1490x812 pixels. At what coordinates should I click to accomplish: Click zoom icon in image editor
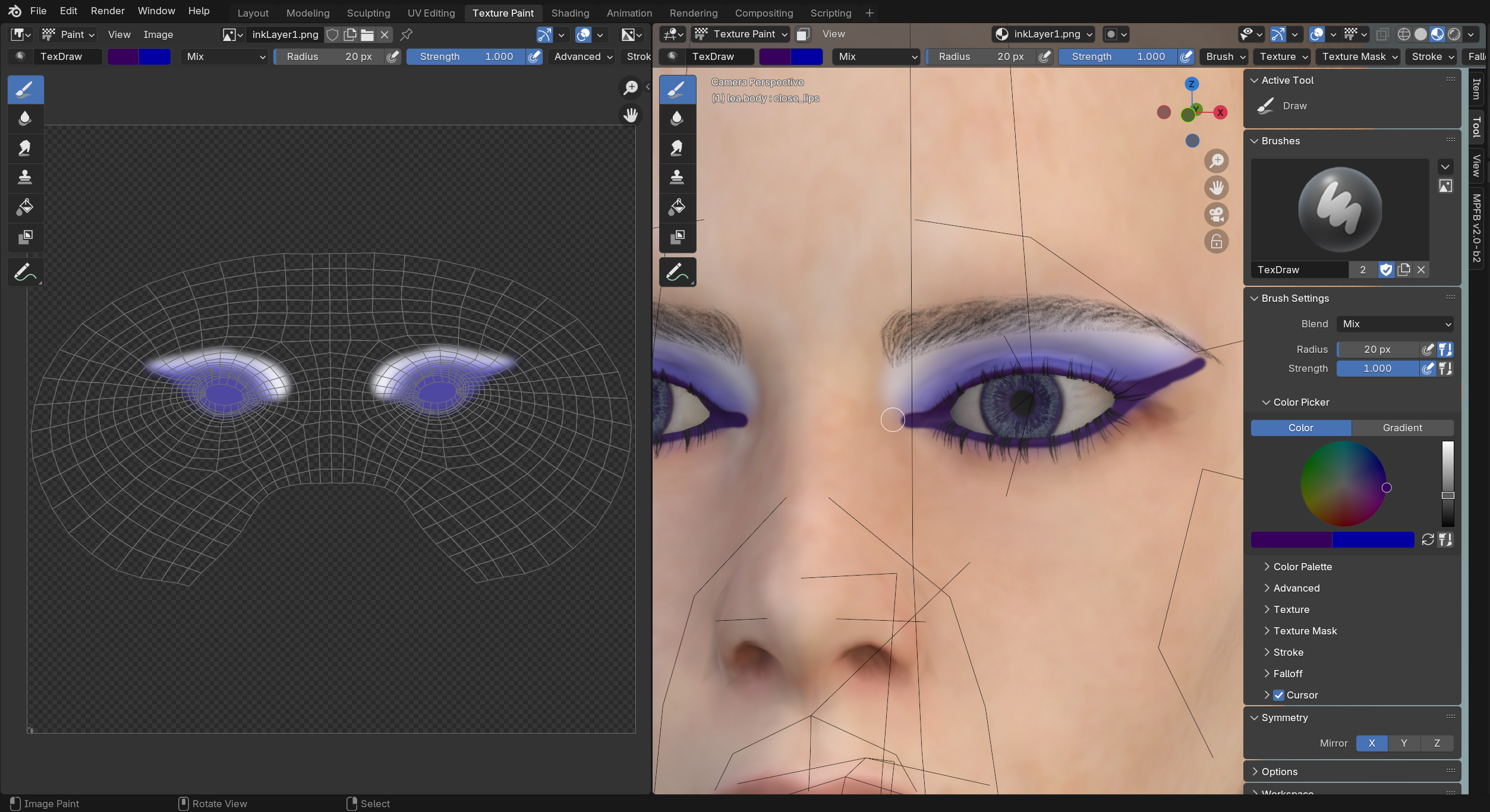tap(631, 87)
